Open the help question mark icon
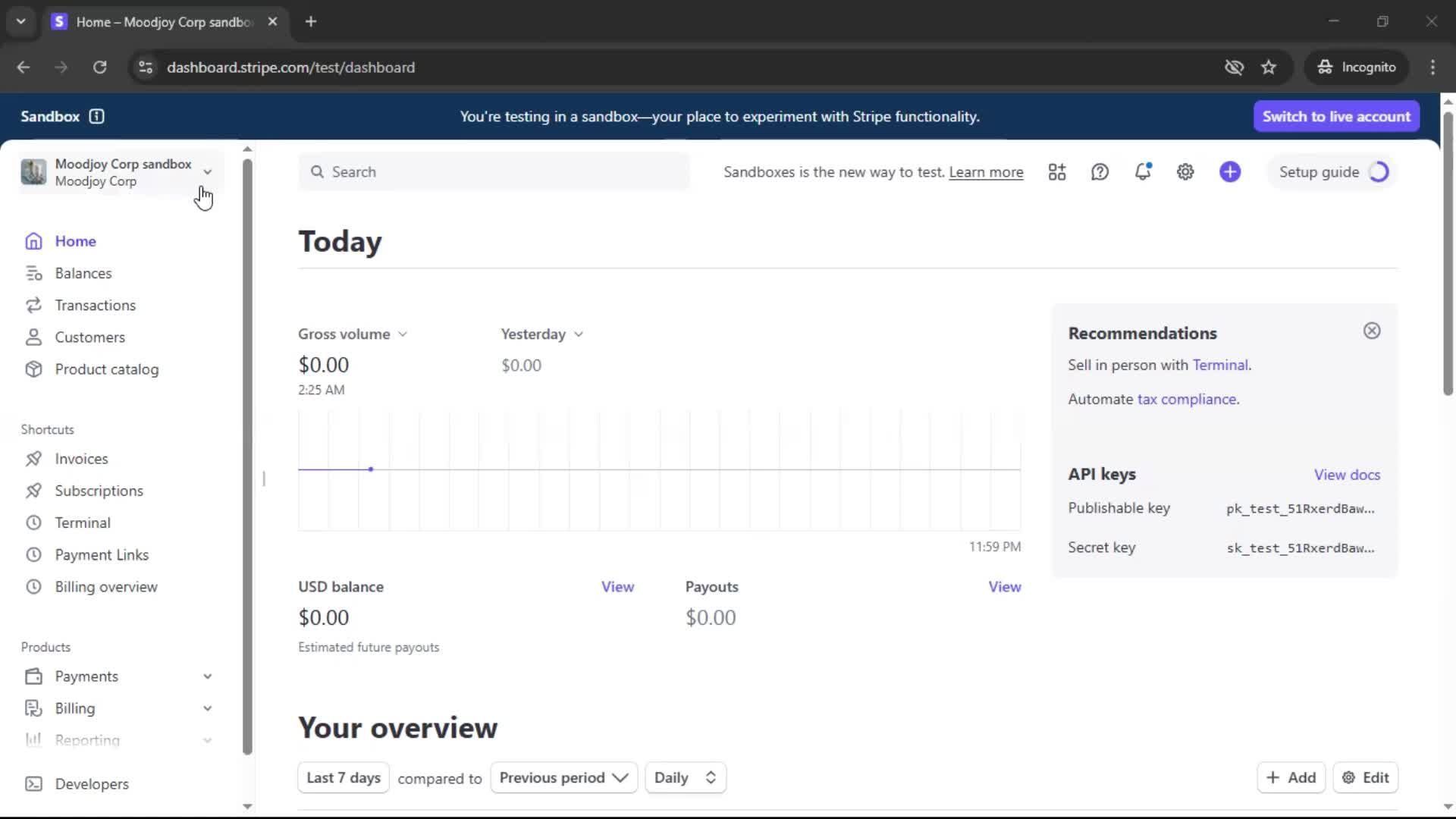The image size is (1456, 819). click(1100, 172)
